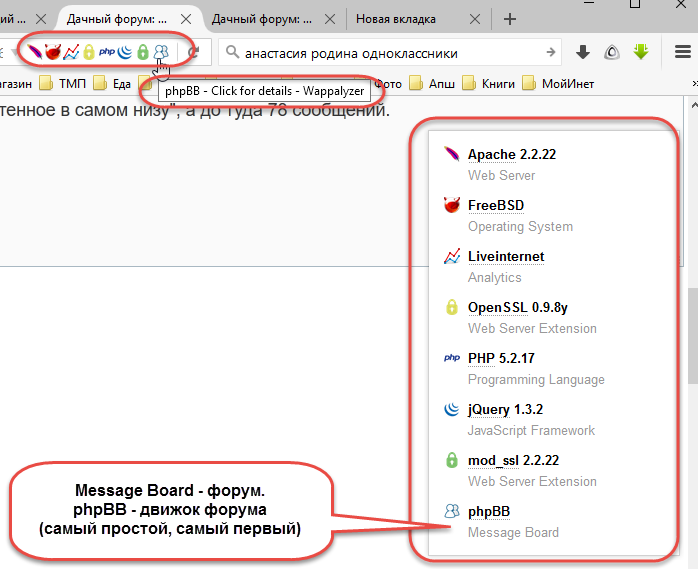Open the FreeBSD link in Wappalyzer popup

point(496,205)
